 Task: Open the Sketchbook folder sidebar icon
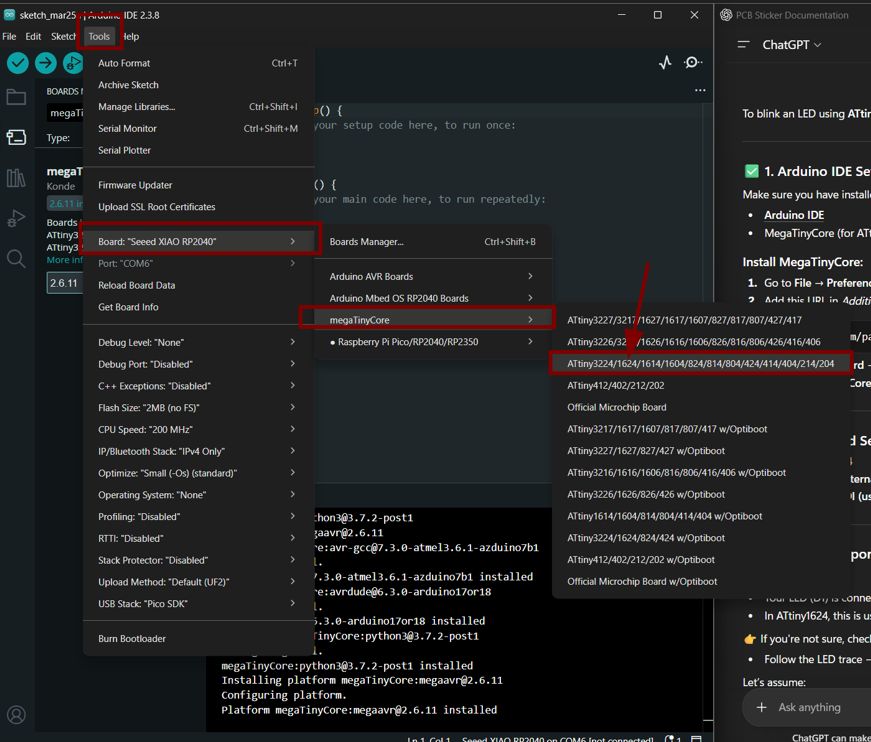point(16,97)
